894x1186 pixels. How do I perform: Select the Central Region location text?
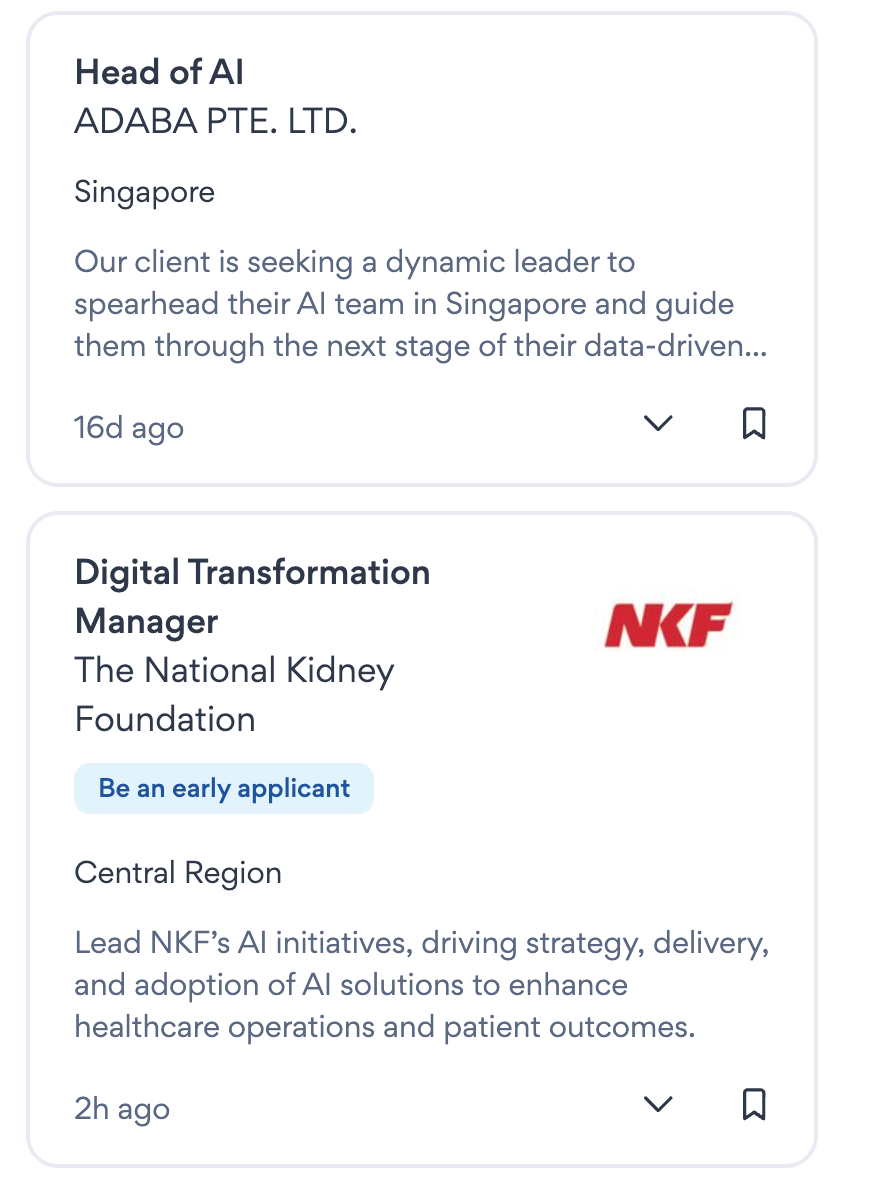pyautogui.click(x=178, y=873)
